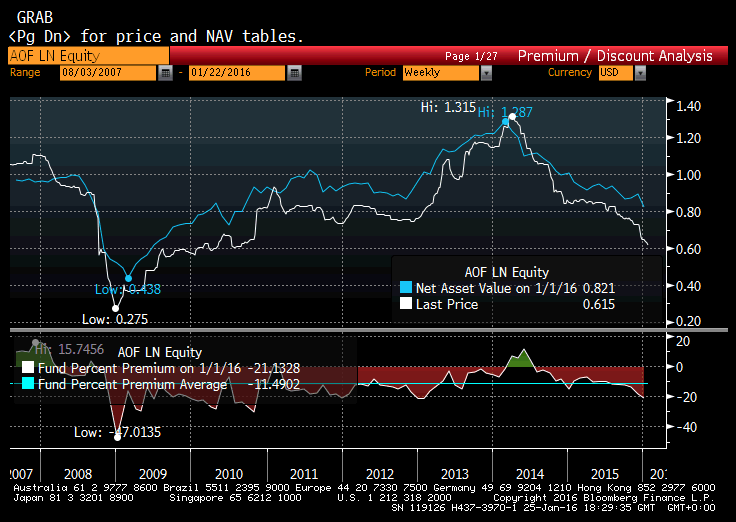Click the 1.00 price axis label
The width and height of the screenshot is (736, 522).
tap(688, 175)
